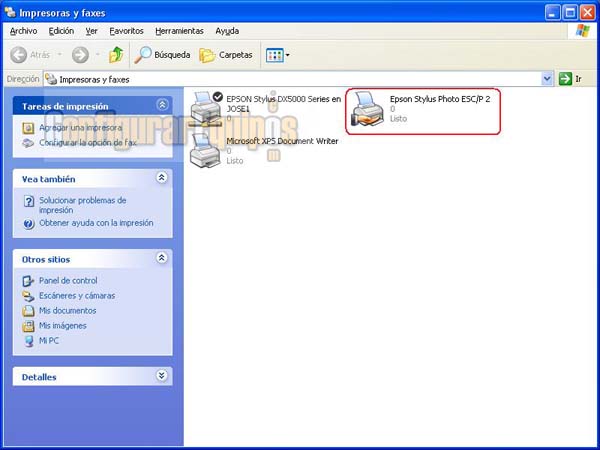Click the fax configuration icon
This screenshot has height=450, width=600.
[28, 143]
